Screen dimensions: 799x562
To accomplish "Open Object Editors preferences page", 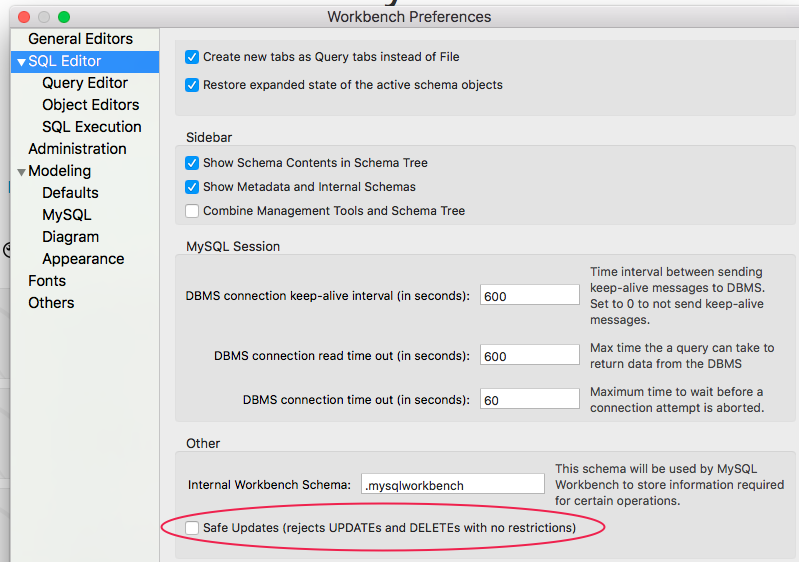I will pos(91,105).
